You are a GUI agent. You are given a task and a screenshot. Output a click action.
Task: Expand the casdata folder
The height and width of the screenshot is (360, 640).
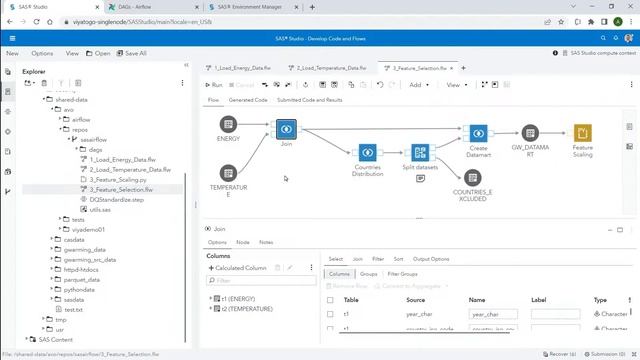tap(52, 239)
